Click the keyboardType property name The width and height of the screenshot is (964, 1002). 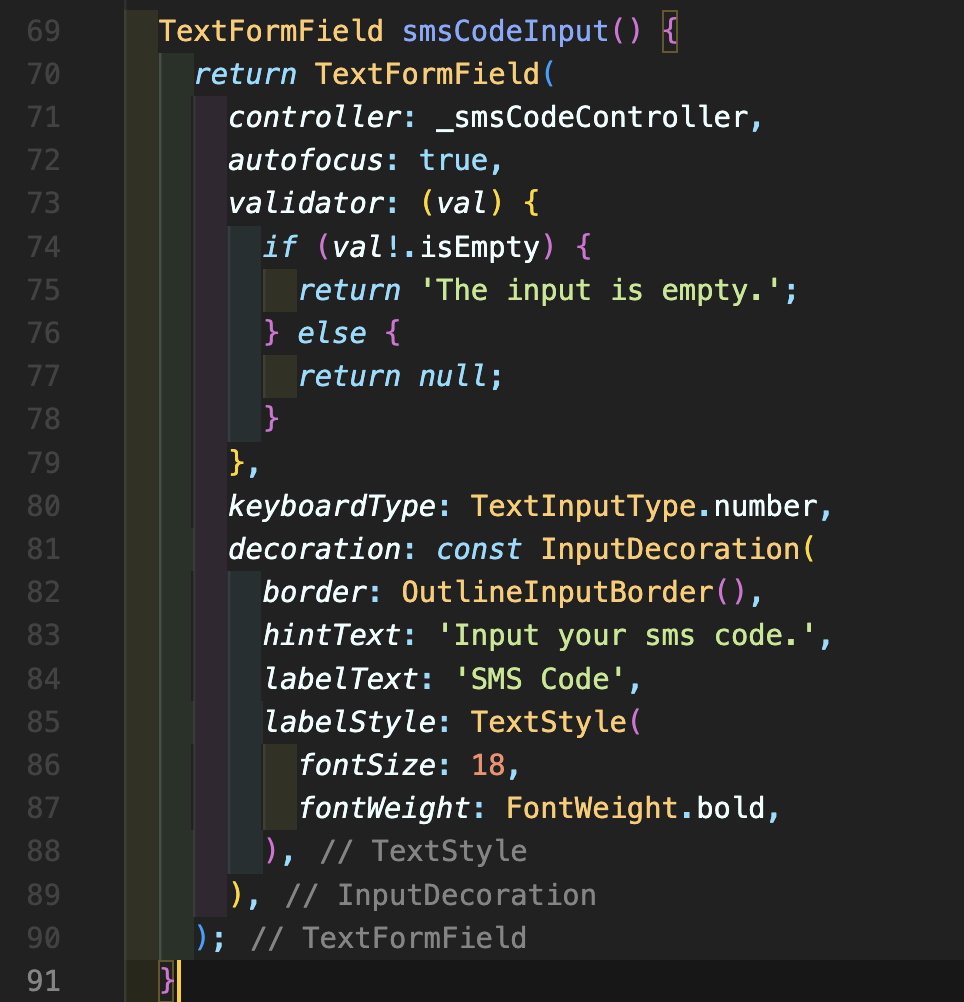tap(332, 507)
